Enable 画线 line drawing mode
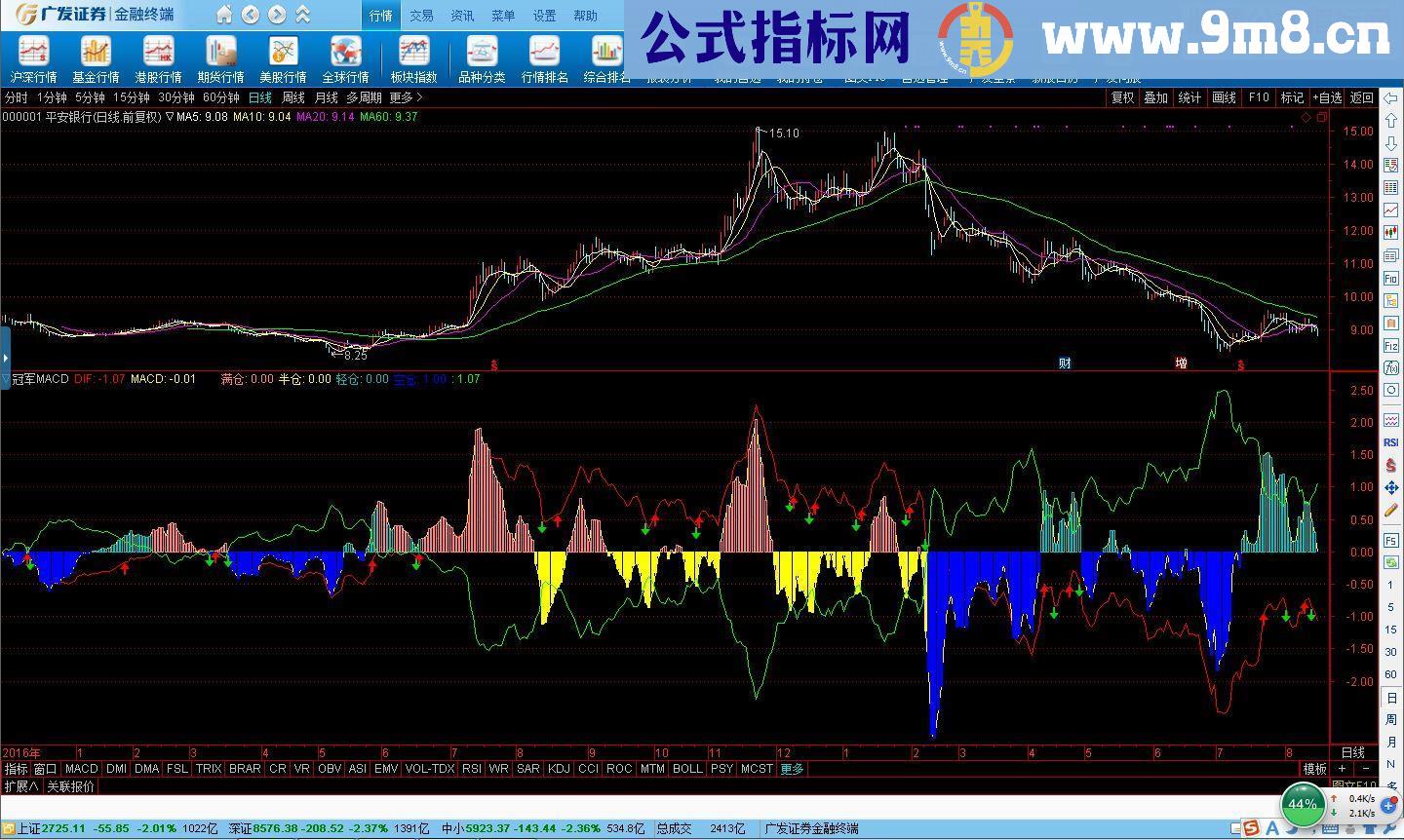The height and width of the screenshot is (840, 1404). point(1224,97)
